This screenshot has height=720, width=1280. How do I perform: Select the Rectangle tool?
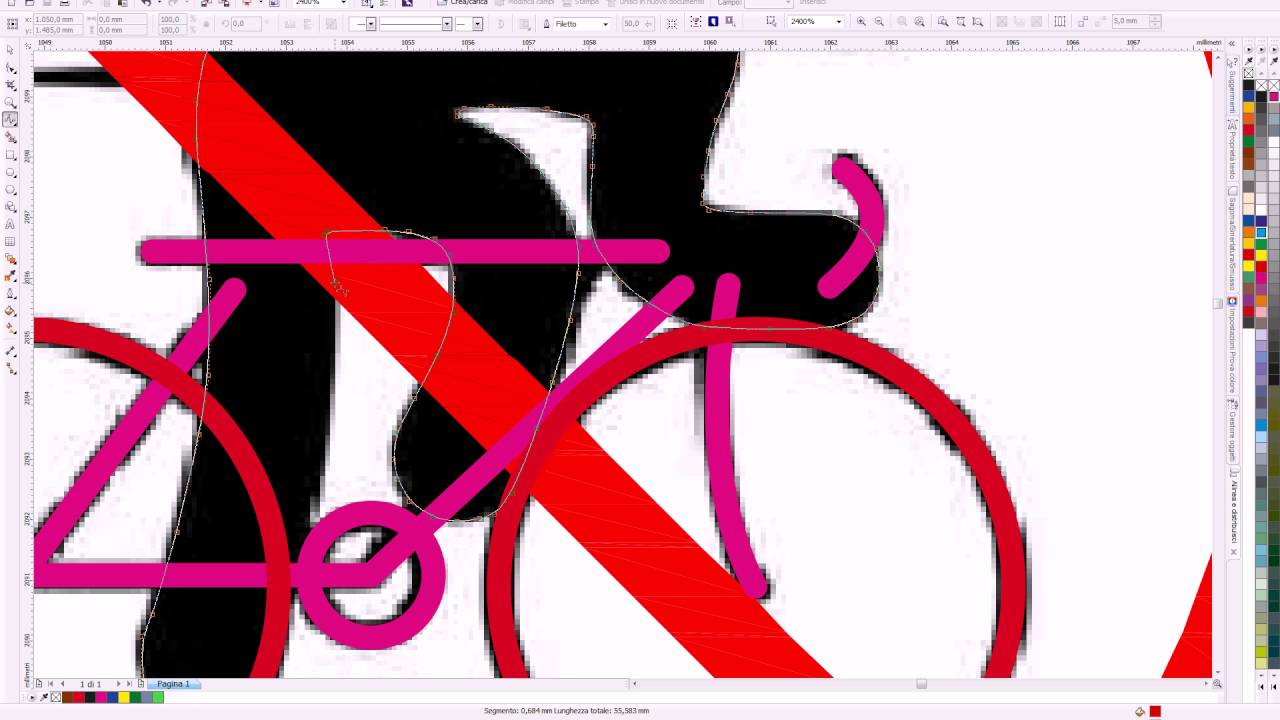10,155
